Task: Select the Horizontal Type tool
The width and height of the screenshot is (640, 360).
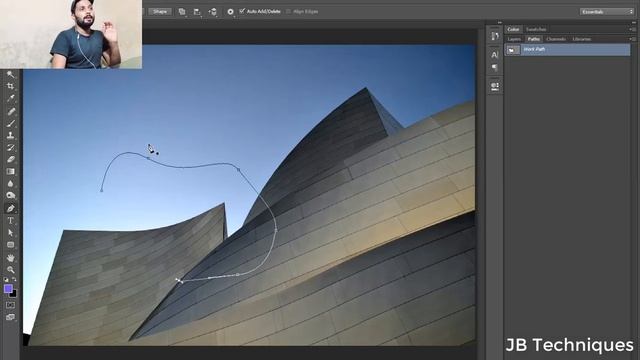Action: (11, 221)
